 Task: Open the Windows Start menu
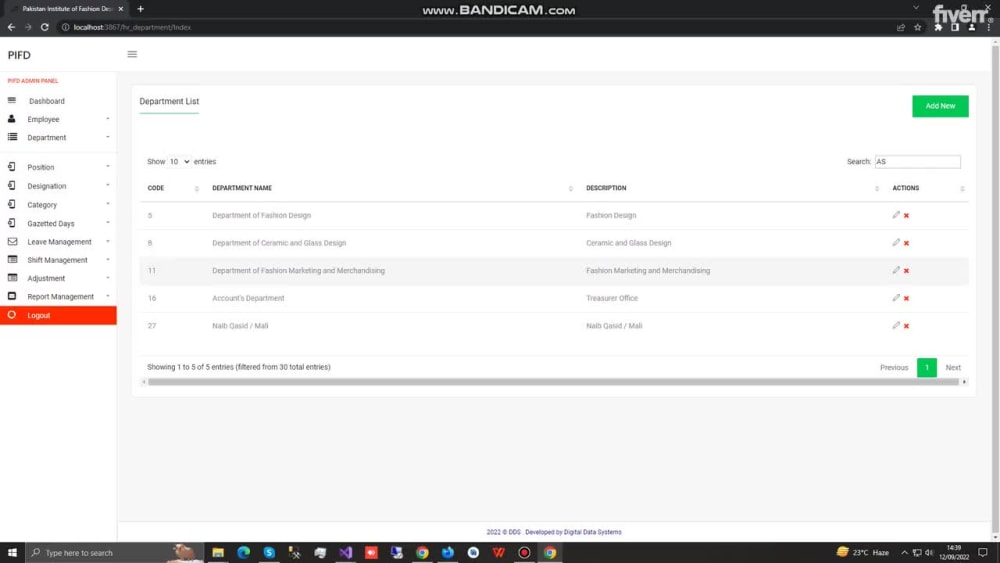tap(12, 553)
